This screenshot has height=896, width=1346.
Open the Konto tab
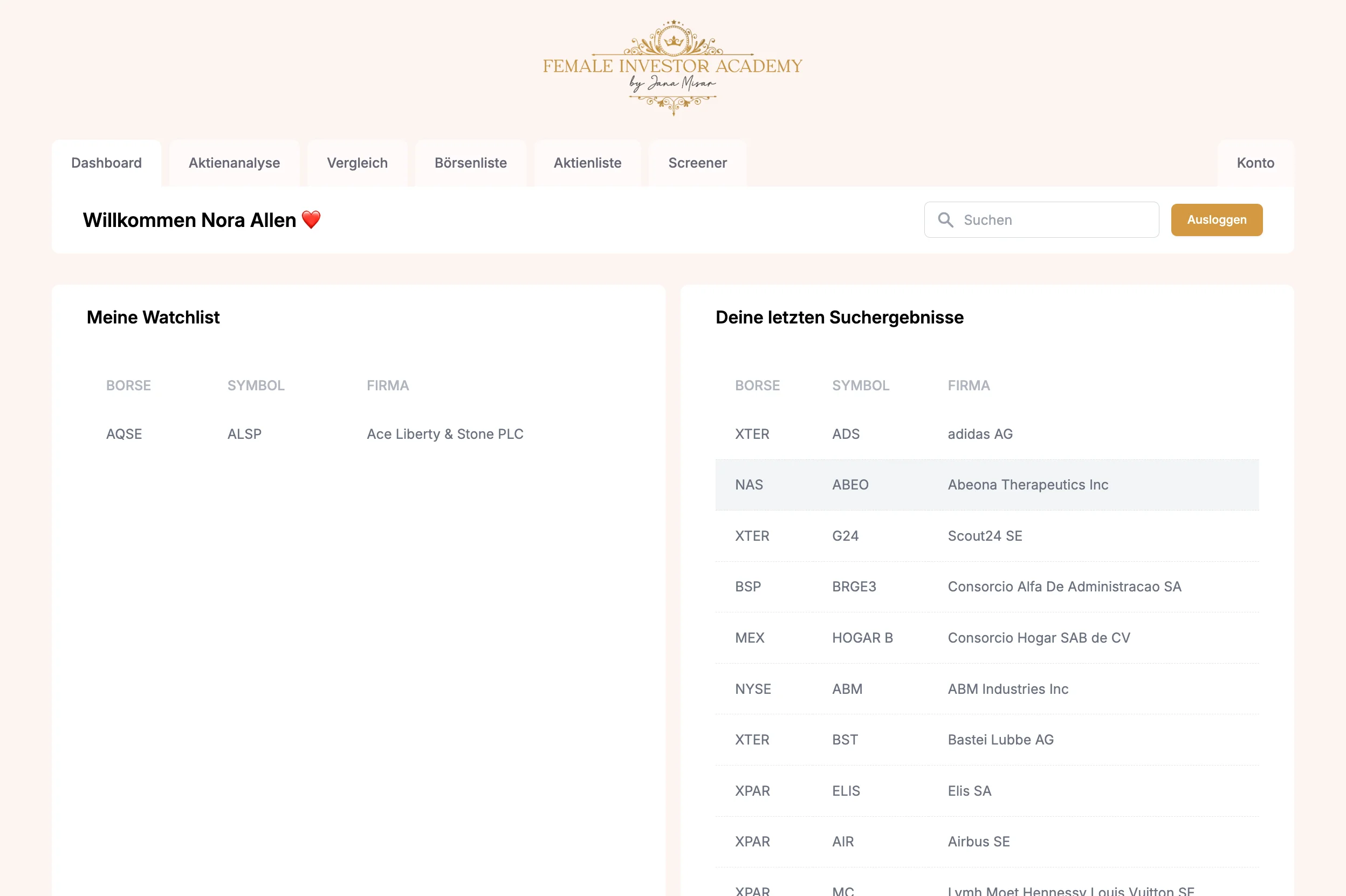click(x=1255, y=163)
